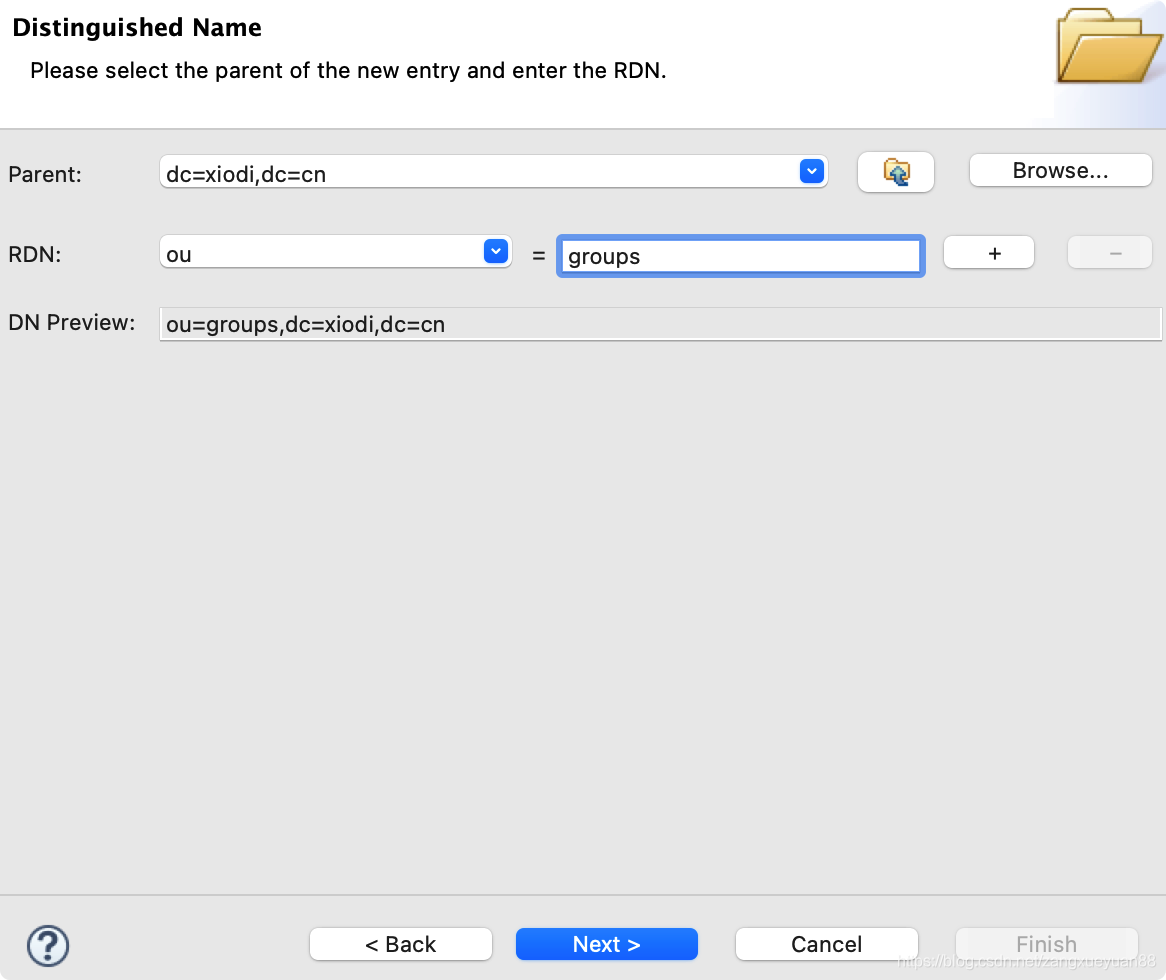Click the disabled minus button
1166x980 pixels.
click(1109, 252)
